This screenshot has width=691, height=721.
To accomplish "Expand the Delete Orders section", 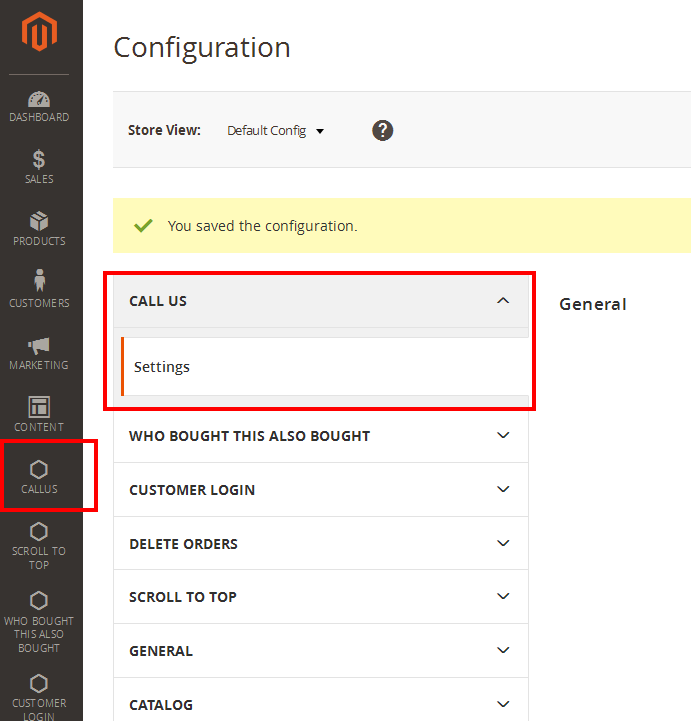I will 503,544.
